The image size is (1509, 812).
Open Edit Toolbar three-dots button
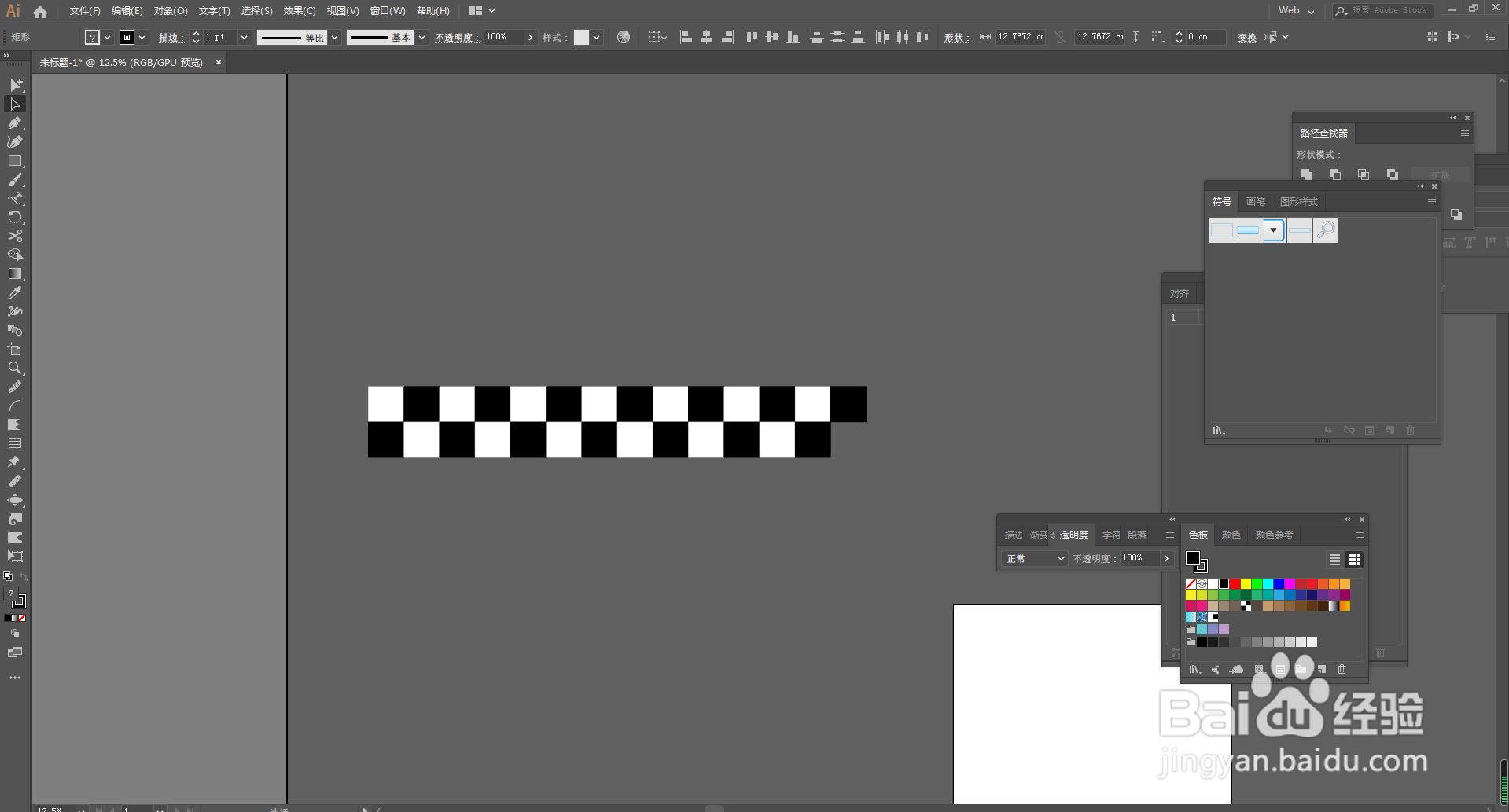click(x=15, y=678)
